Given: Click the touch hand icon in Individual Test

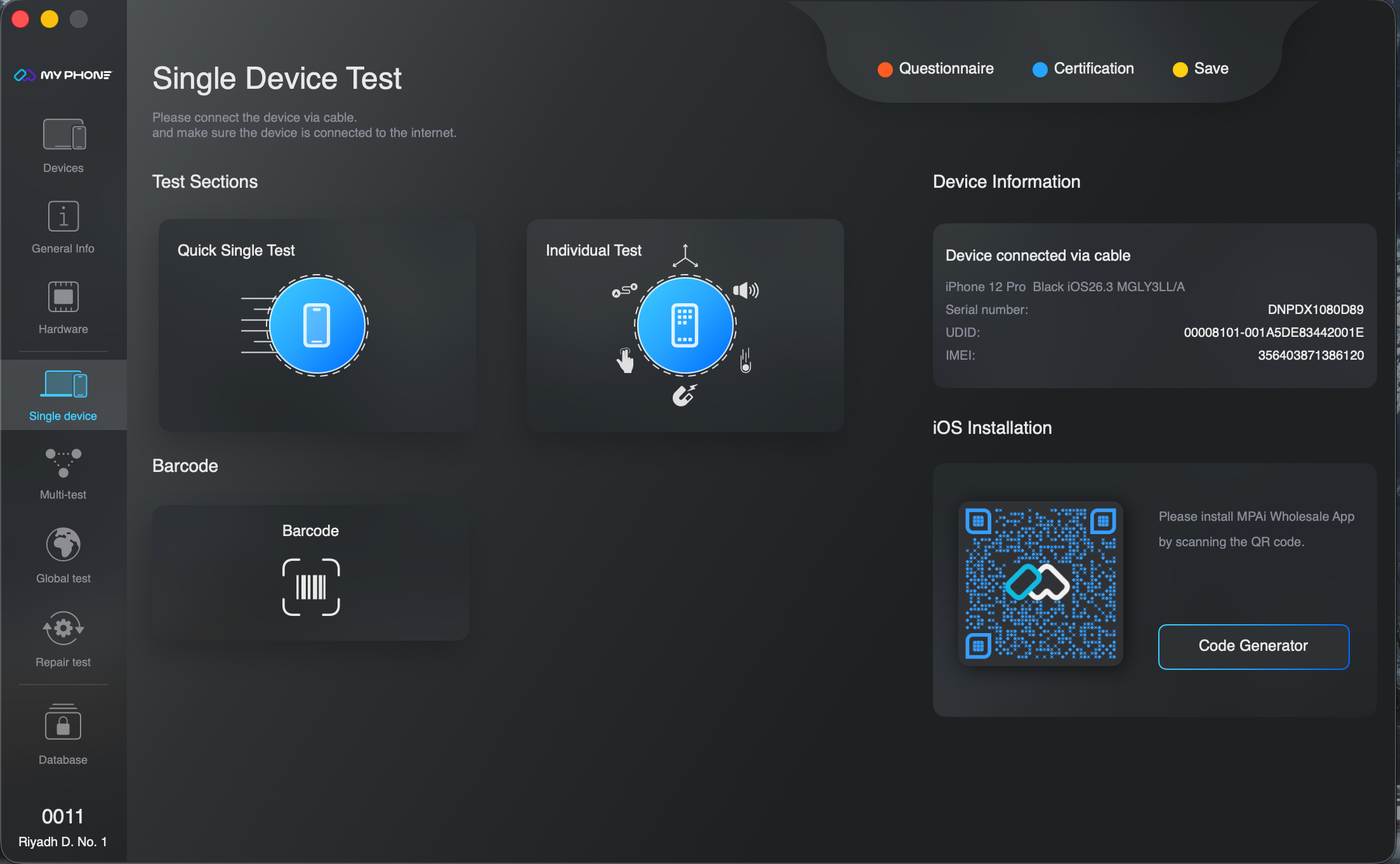Looking at the screenshot, I should (625, 360).
